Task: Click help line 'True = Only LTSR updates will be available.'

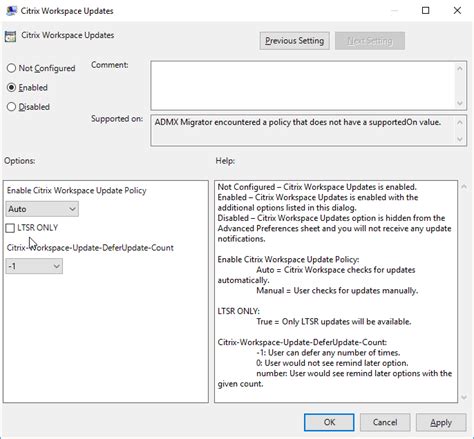Action: [x=334, y=322]
